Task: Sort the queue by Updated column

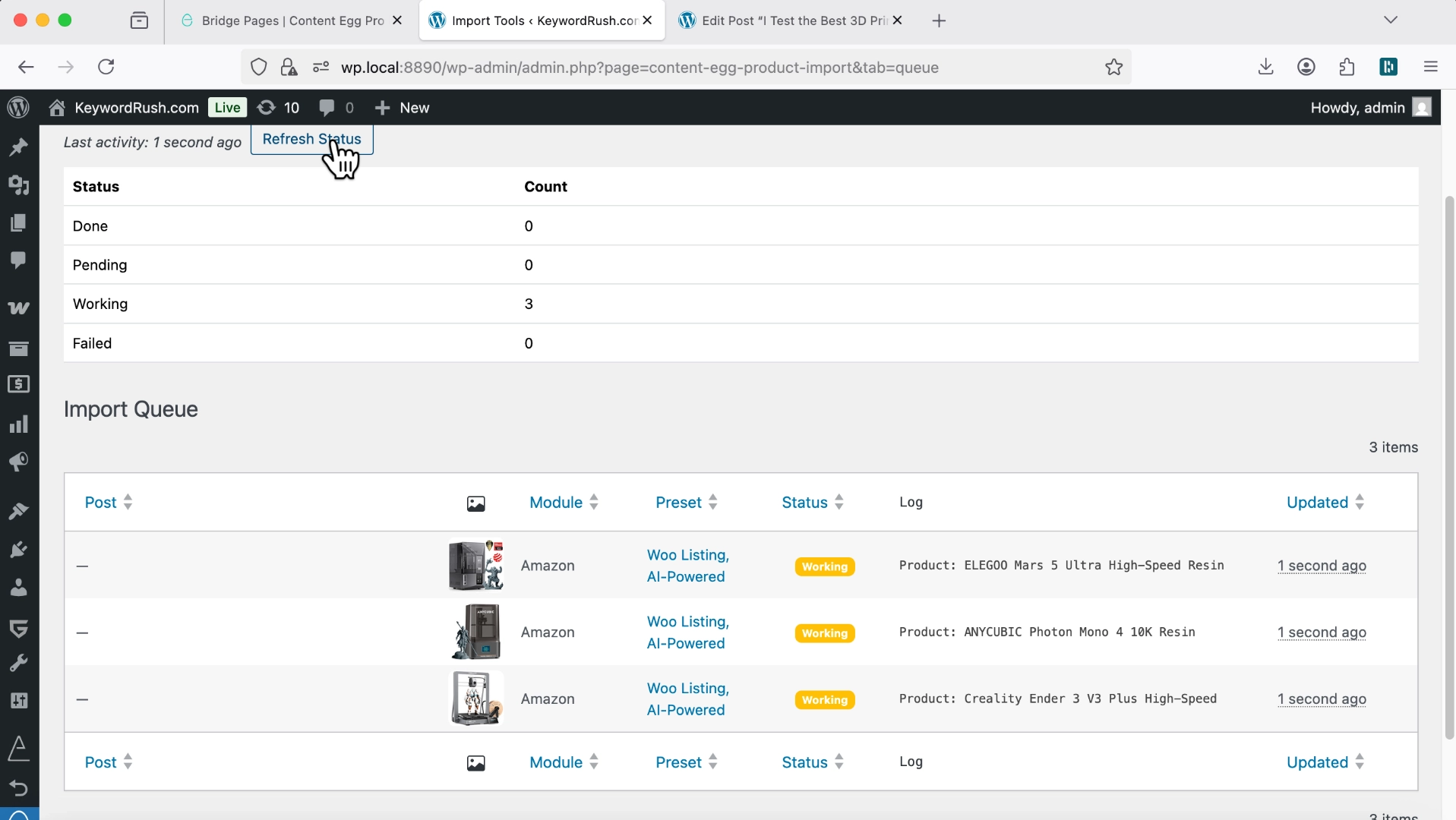Action: coord(1317,503)
